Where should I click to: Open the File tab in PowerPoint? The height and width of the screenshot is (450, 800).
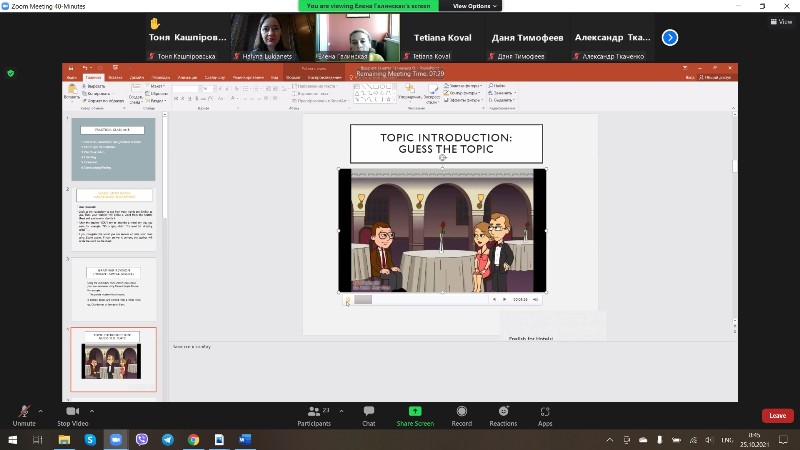click(x=71, y=77)
